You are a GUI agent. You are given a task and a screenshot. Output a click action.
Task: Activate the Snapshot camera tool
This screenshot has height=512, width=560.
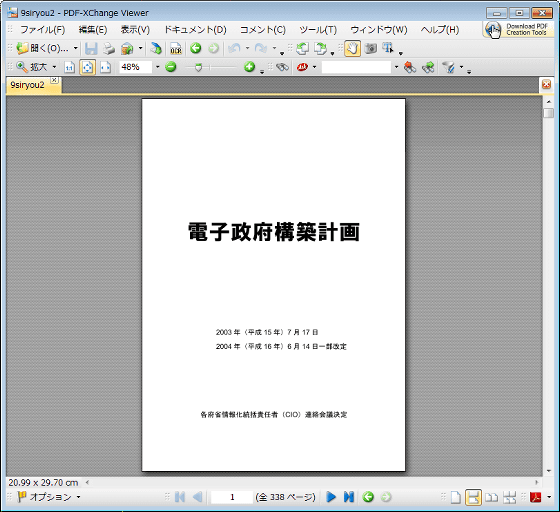point(371,49)
